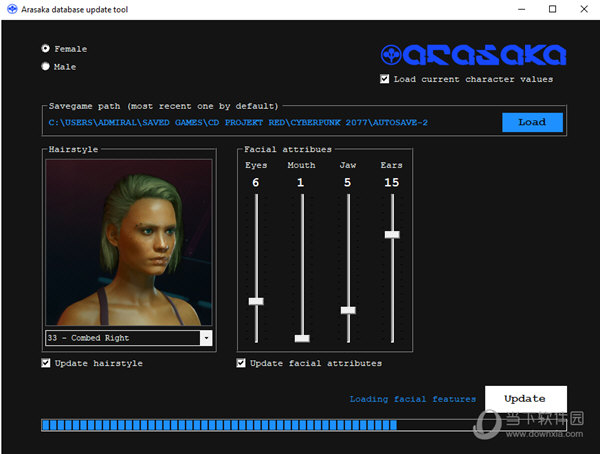The height and width of the screenshot is (454, 600).
Task: Disable the Update facial attributes checkbox
Action: pyautogui.click(x=241, y=363)
